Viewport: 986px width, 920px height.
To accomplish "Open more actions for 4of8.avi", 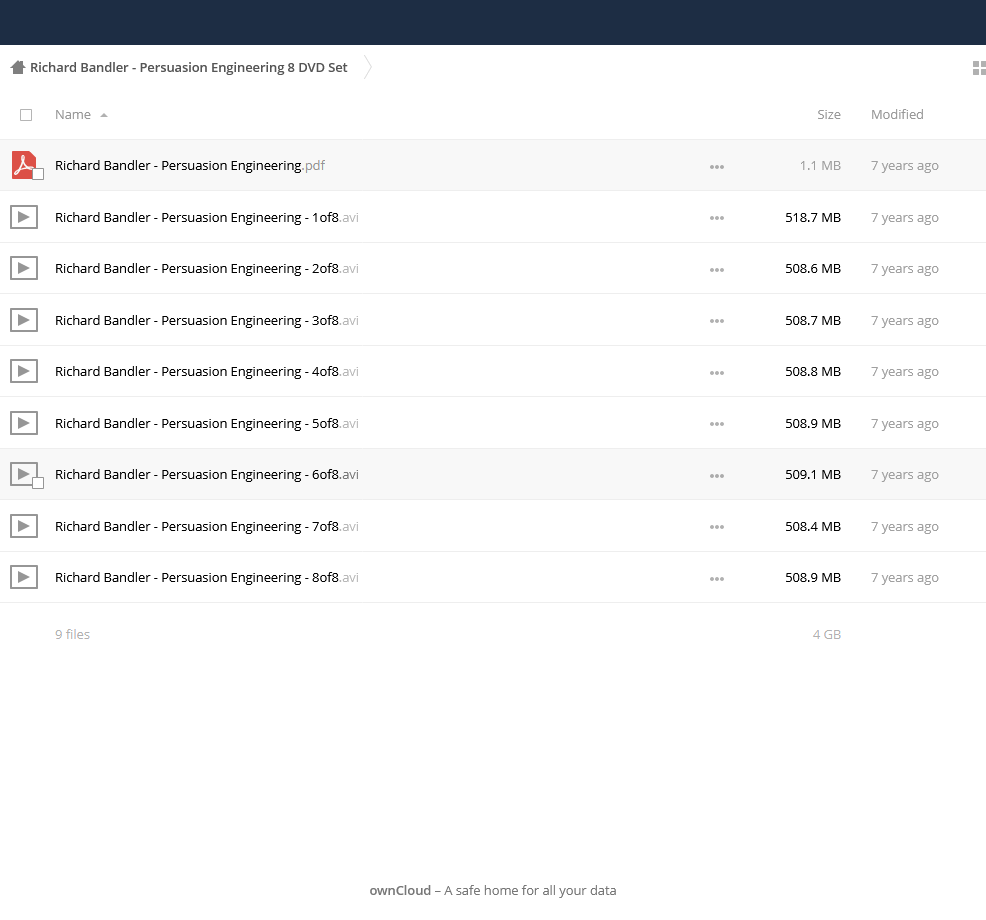I will click(717, 373).
